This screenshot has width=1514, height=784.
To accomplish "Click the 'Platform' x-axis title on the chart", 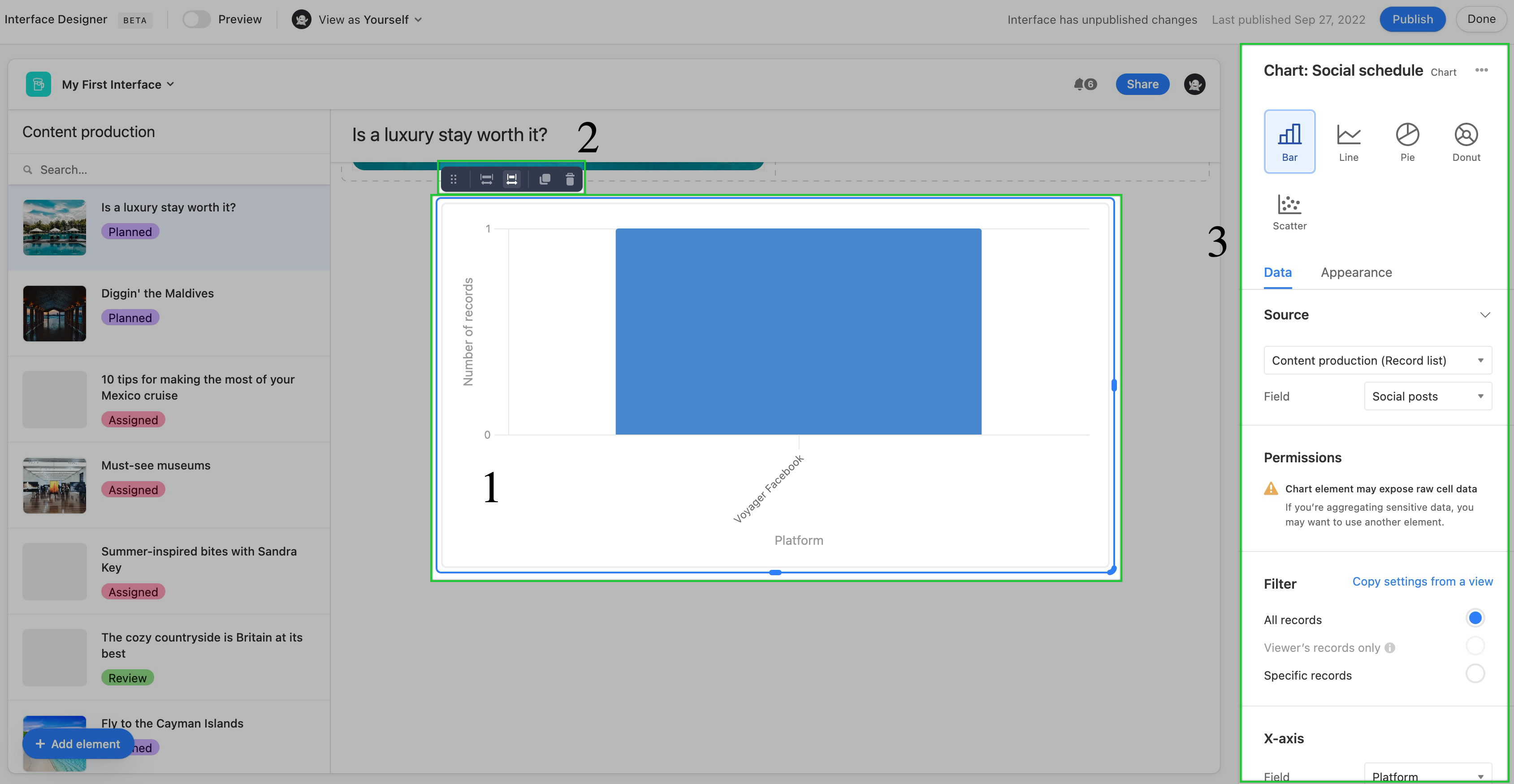I will tap(799, 540).
